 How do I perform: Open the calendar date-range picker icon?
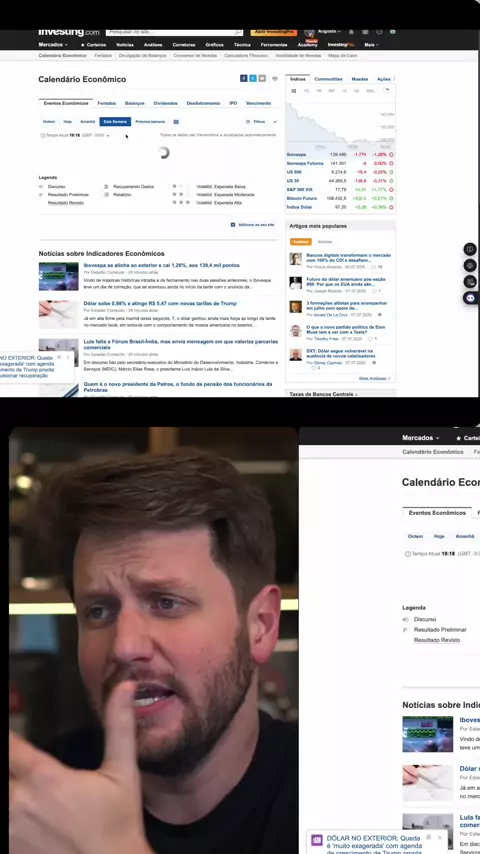[176, 122]
